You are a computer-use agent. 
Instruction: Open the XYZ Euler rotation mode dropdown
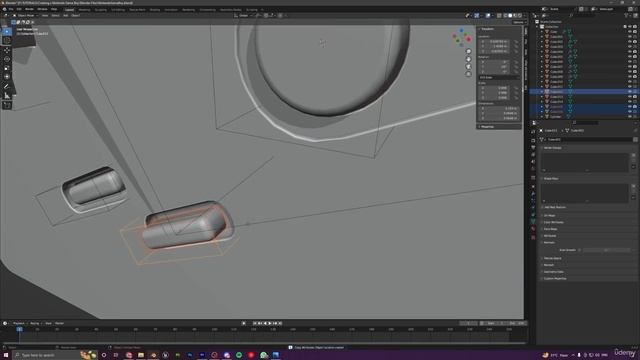[x=498, y=77]
